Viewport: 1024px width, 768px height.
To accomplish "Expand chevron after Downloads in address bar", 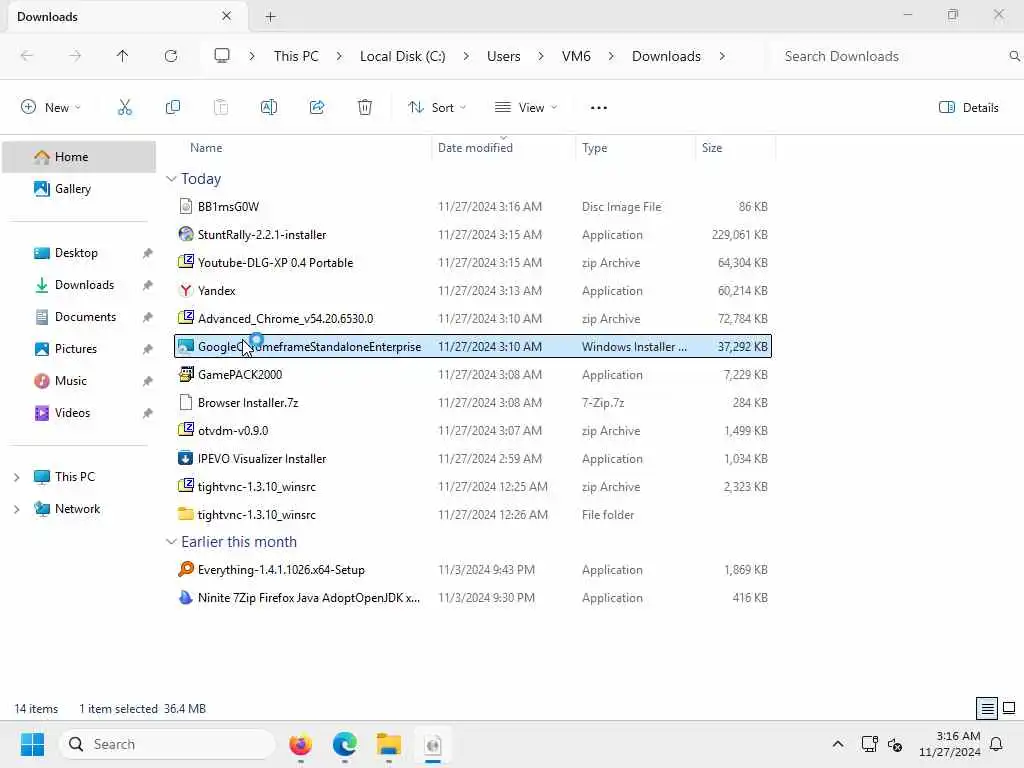I will 722,56.
